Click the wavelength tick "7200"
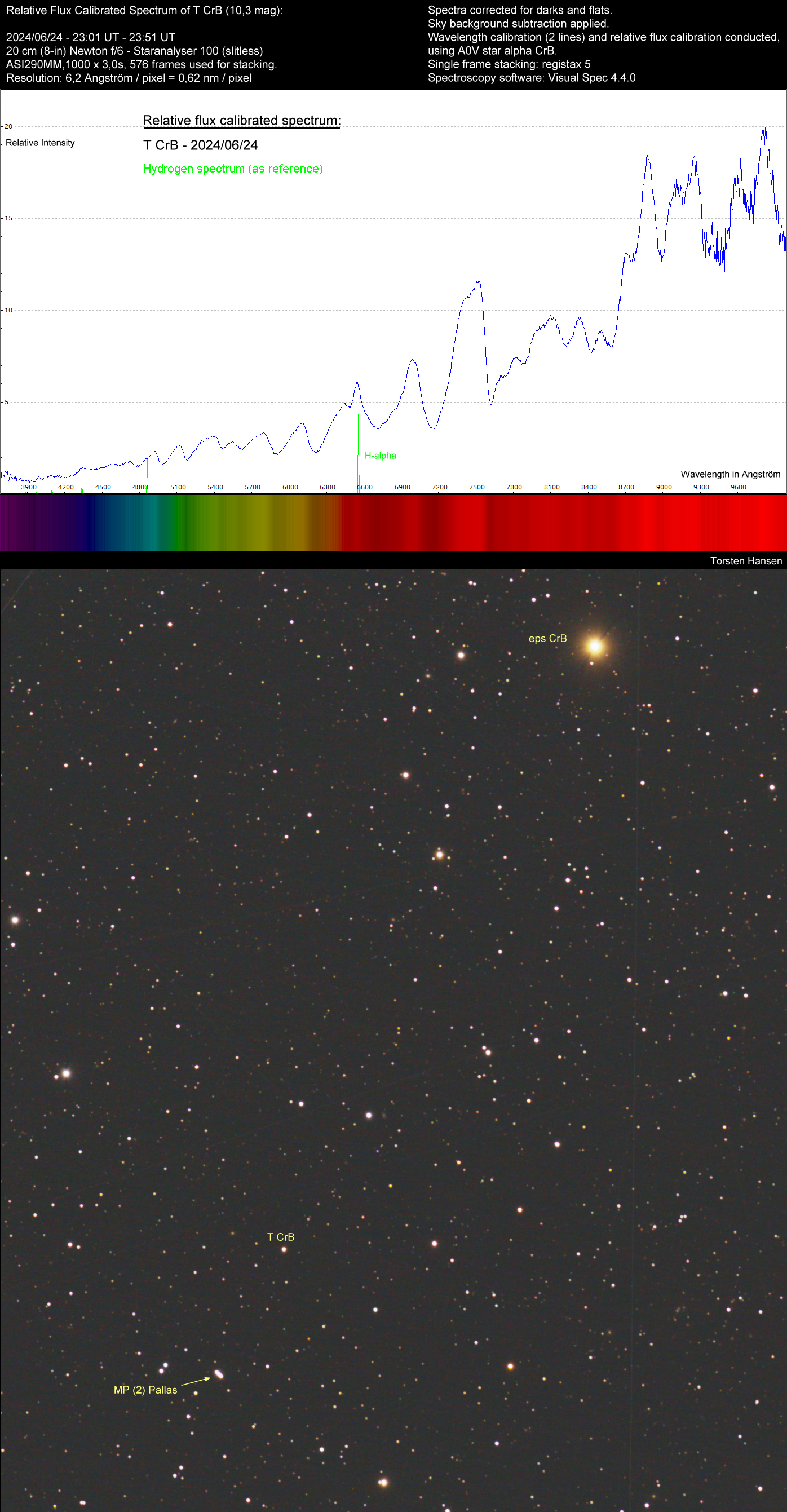The height and width of the screenshot is (1512, 787). coord(440,488)
